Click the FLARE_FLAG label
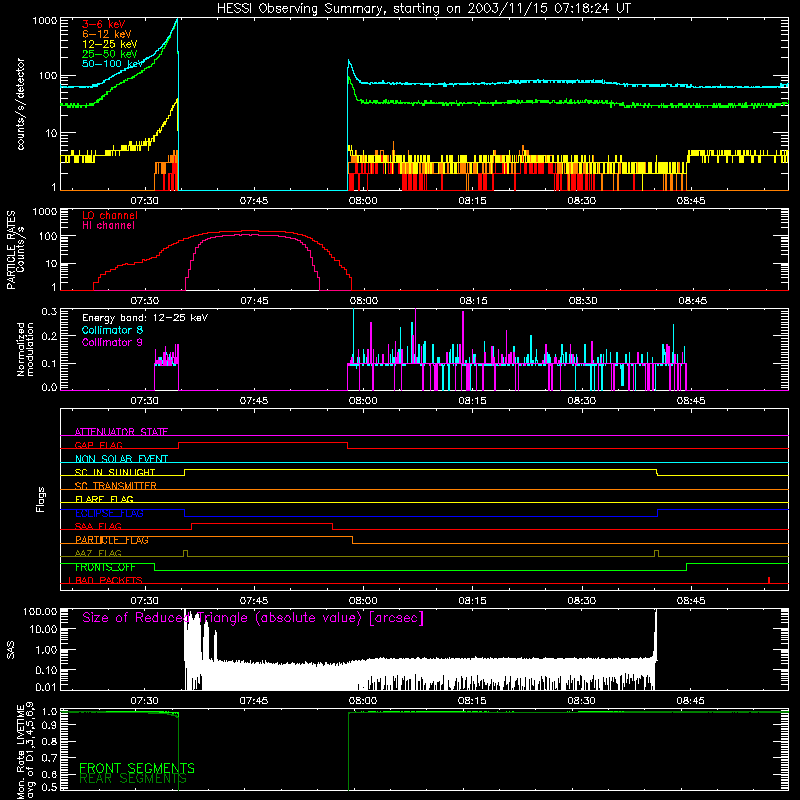Image resolution: width=800 pixels, height=800 pixels. (104, 499)
